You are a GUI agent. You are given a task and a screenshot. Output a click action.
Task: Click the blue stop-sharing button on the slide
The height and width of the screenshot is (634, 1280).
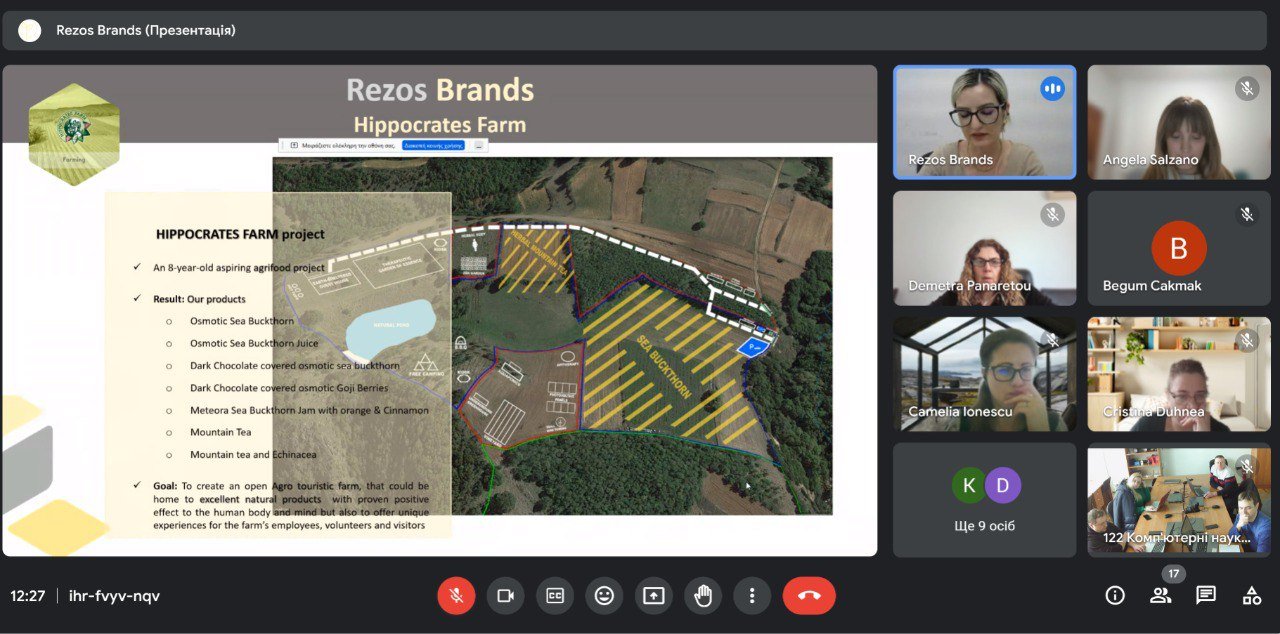click(434, 145)
